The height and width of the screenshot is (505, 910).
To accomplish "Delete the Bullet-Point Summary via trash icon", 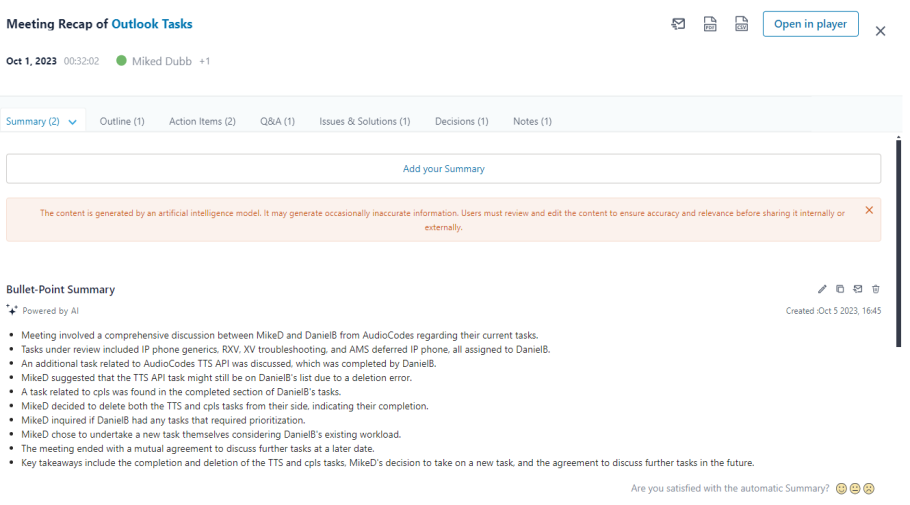I will click(876, 289).
